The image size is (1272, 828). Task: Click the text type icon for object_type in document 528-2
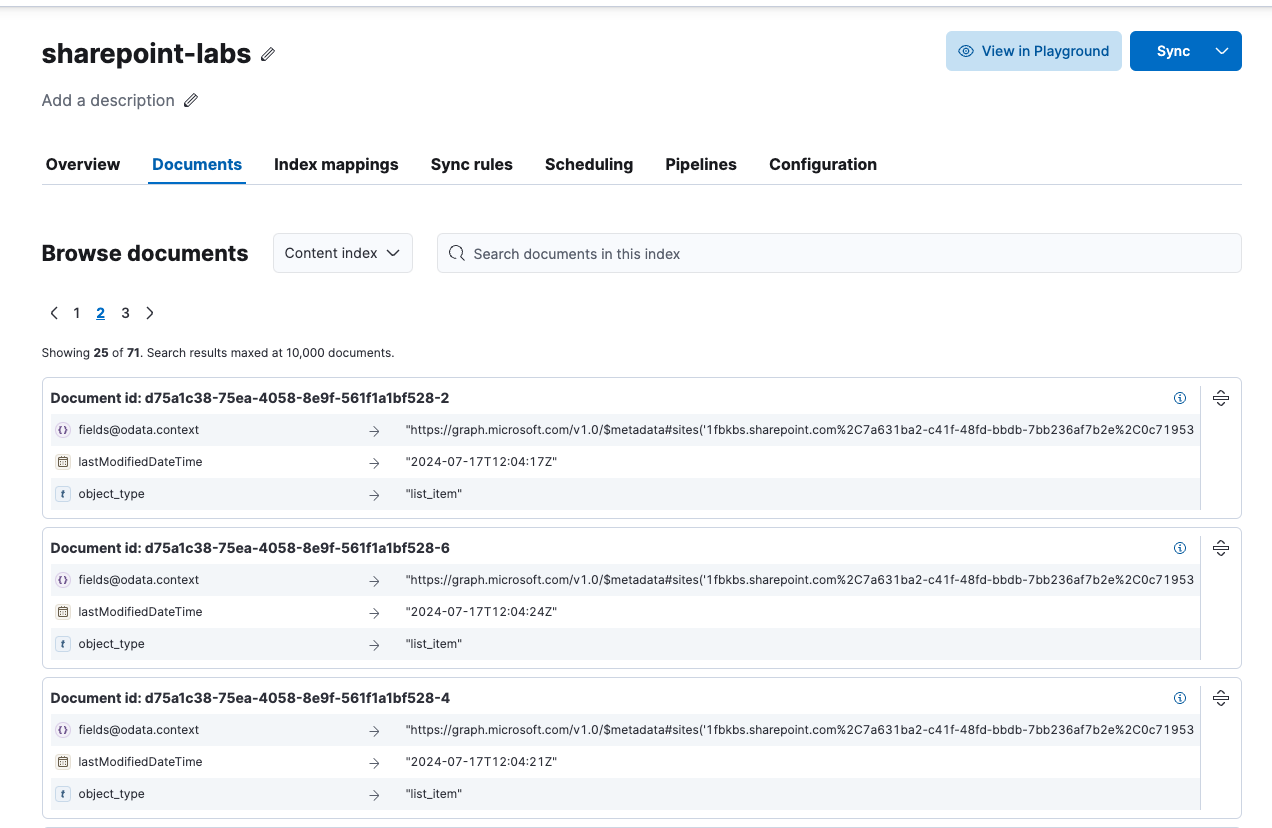(63, 494)
